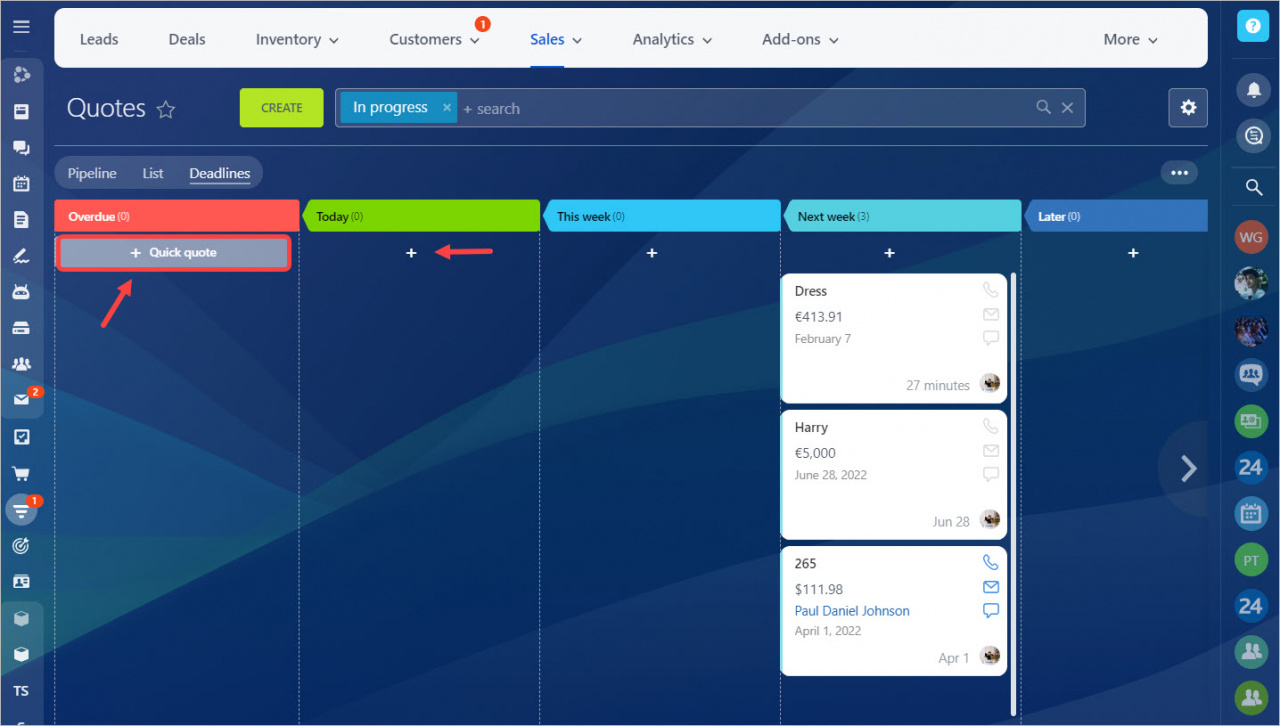This screenshot has height=726, width=1280.
Task: Remove the In progress filter tag
Action: 446,107
